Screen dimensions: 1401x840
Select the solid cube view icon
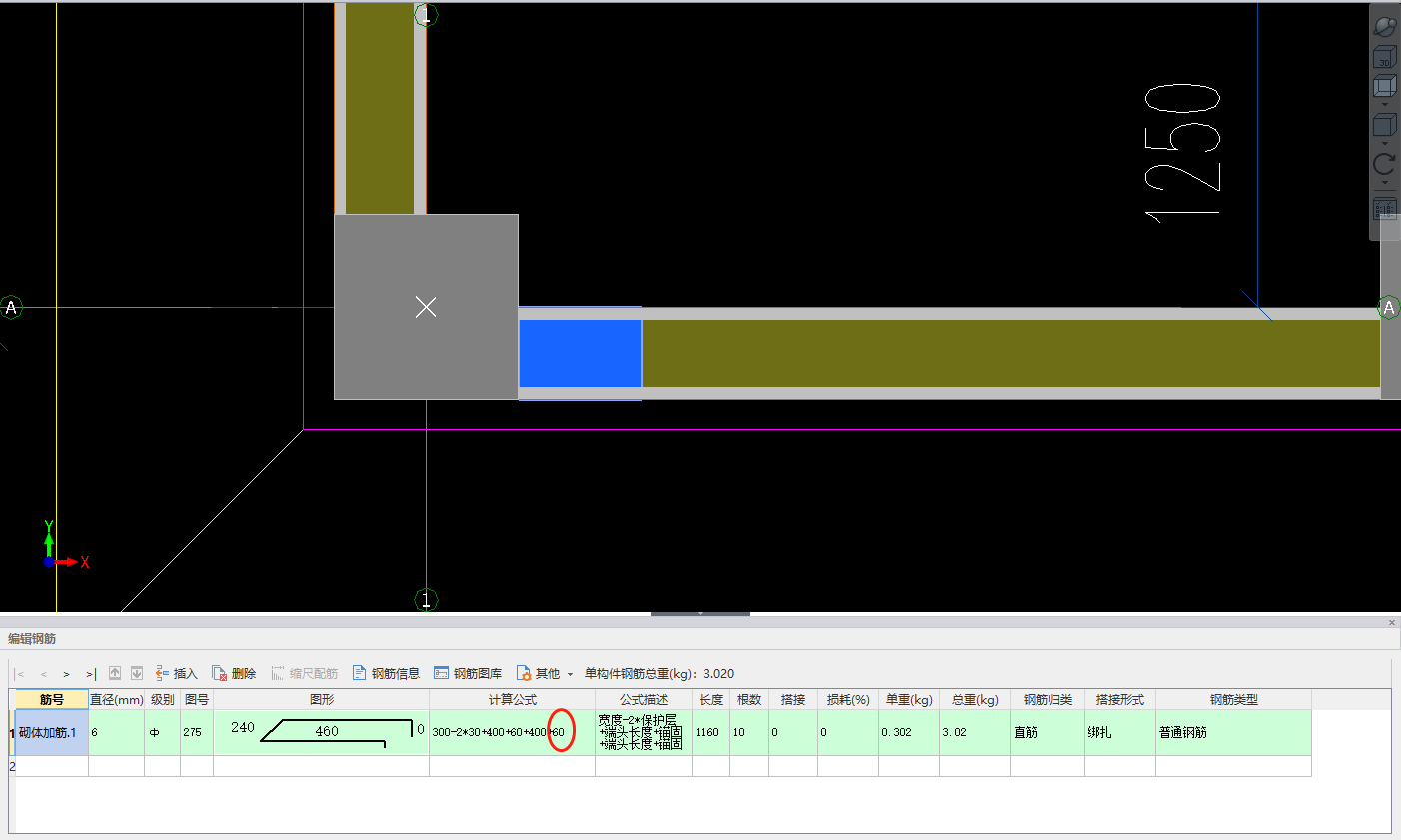(1384, 125)
